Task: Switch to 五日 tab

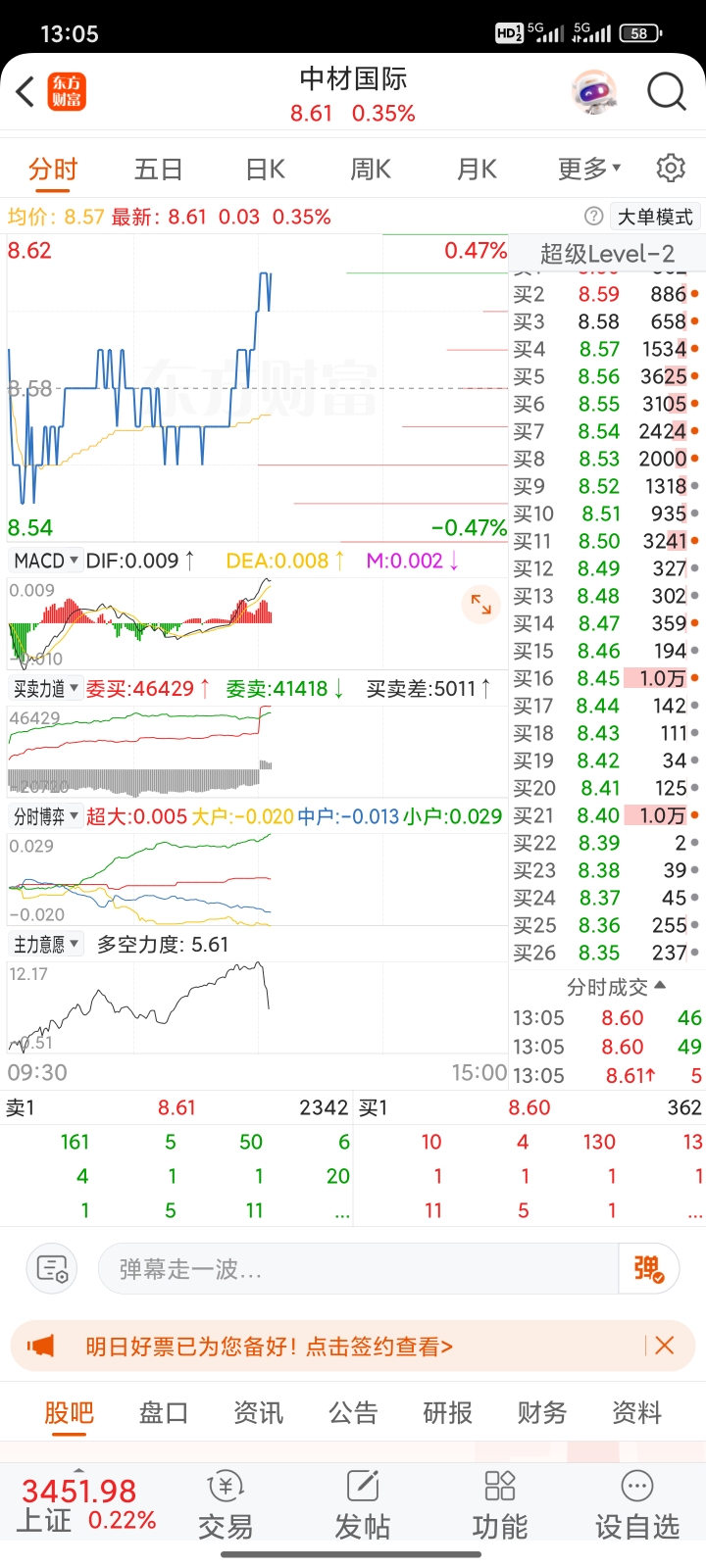Action: click(x=159, y=170)
